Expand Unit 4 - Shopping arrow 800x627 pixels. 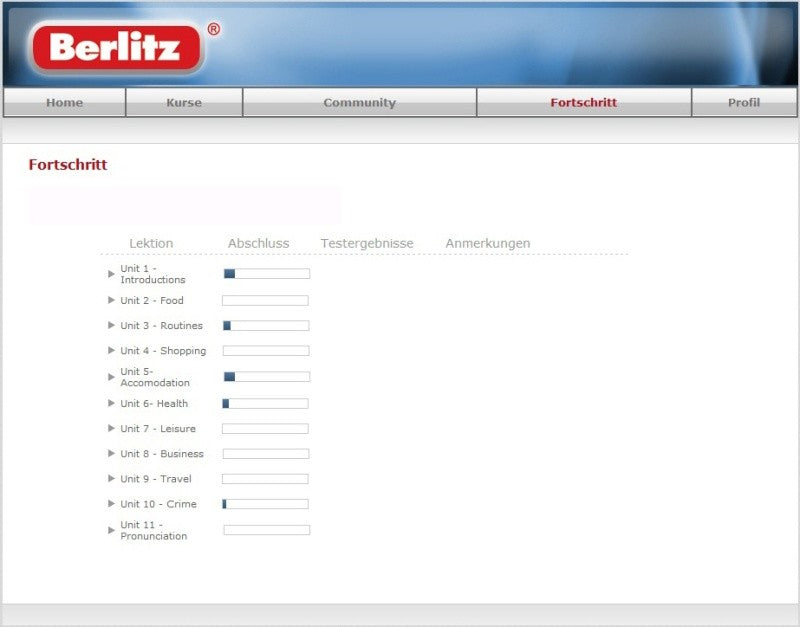(111, 350)
